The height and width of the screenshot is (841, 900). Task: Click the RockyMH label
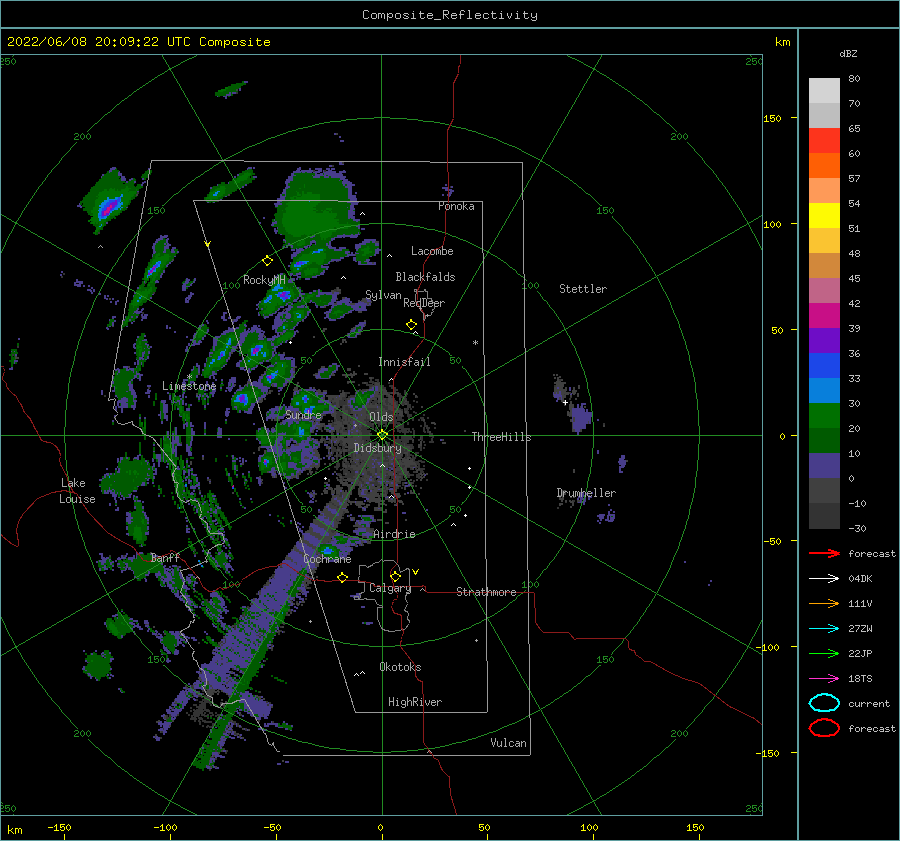(264, 280)
